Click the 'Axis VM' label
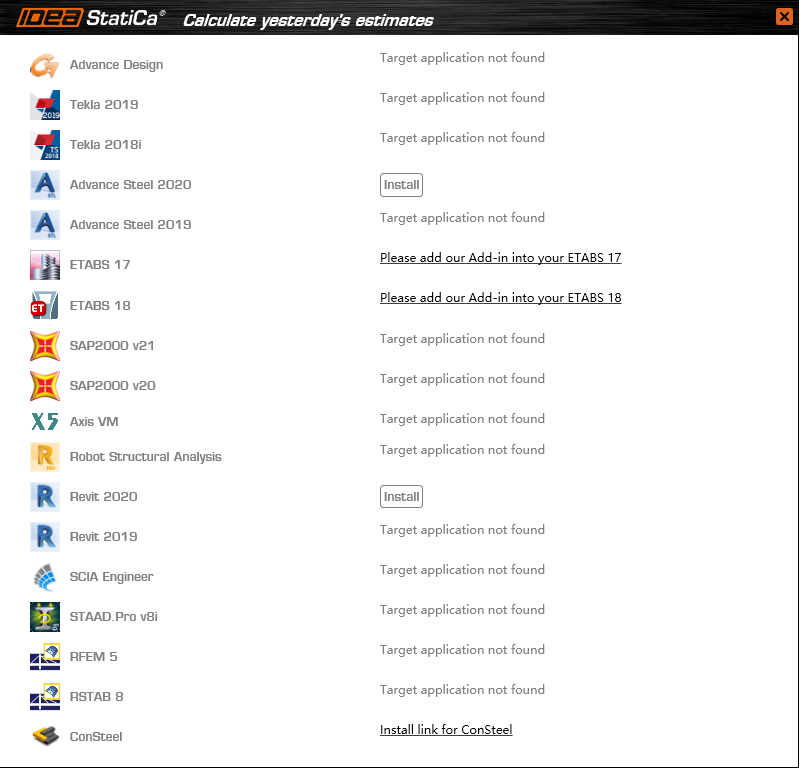 (x=94, y=422)
